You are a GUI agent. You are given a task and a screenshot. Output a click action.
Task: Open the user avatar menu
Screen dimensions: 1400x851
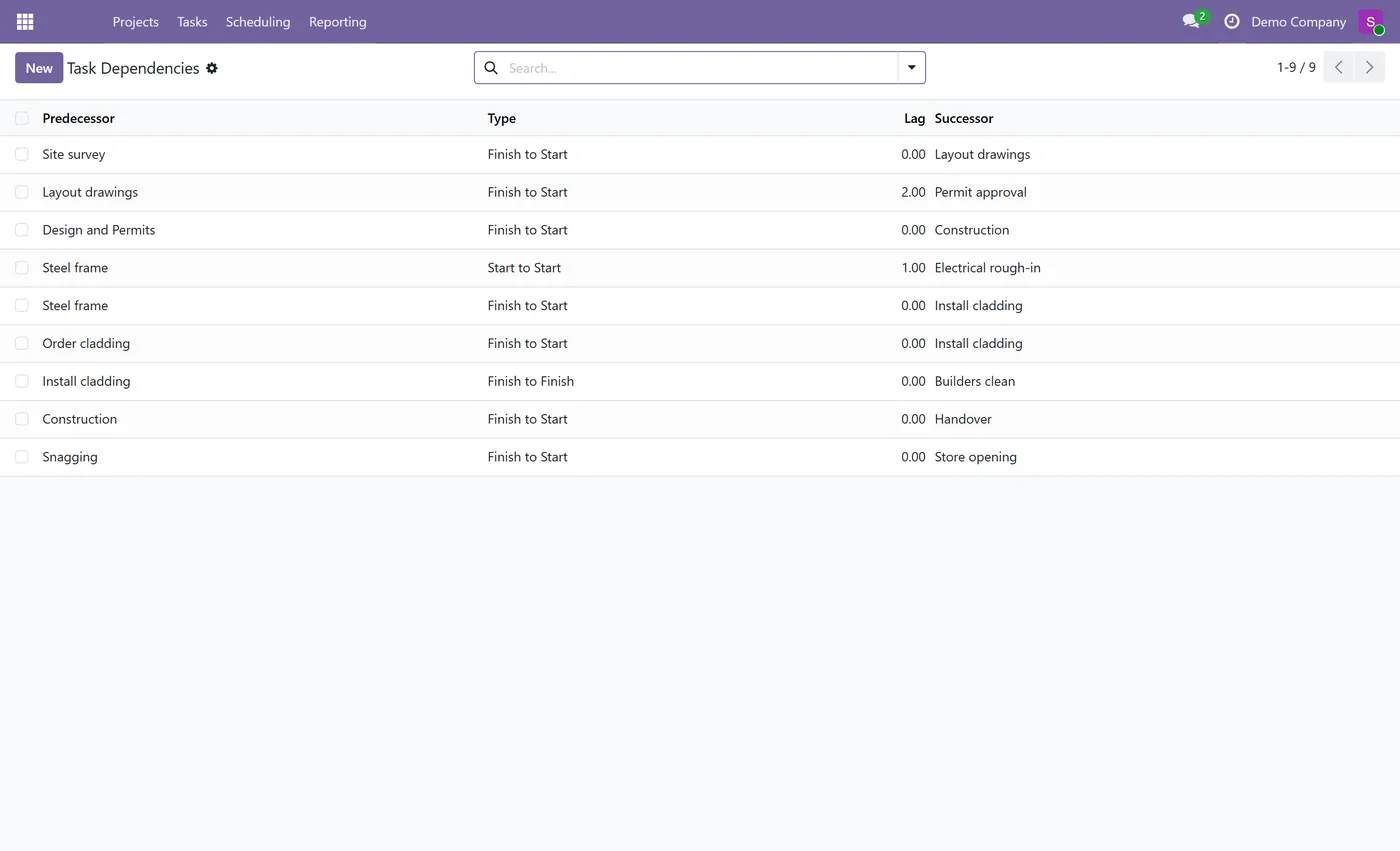click(x=1371, y=22)
